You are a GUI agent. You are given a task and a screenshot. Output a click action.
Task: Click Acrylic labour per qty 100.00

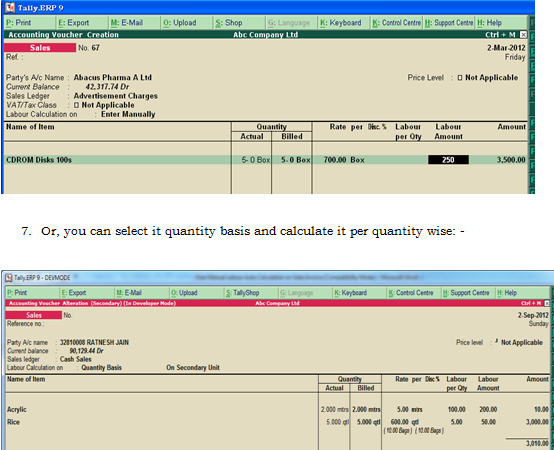pos(457,410)
